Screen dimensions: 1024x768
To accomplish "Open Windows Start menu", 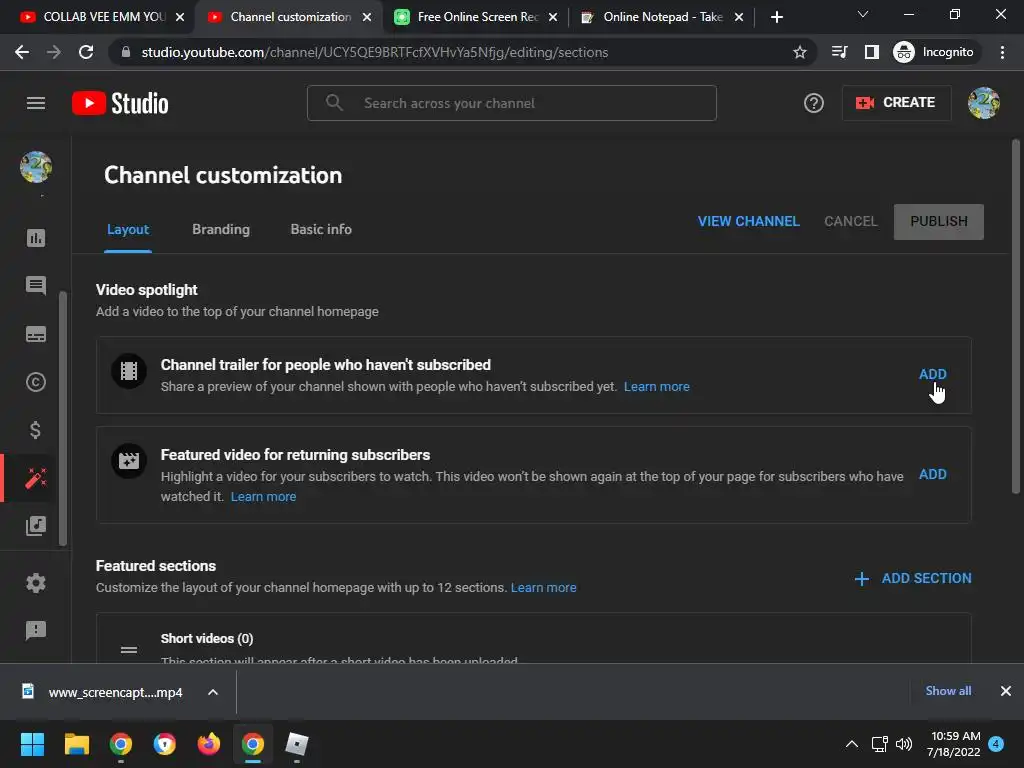I will [33, 744].
